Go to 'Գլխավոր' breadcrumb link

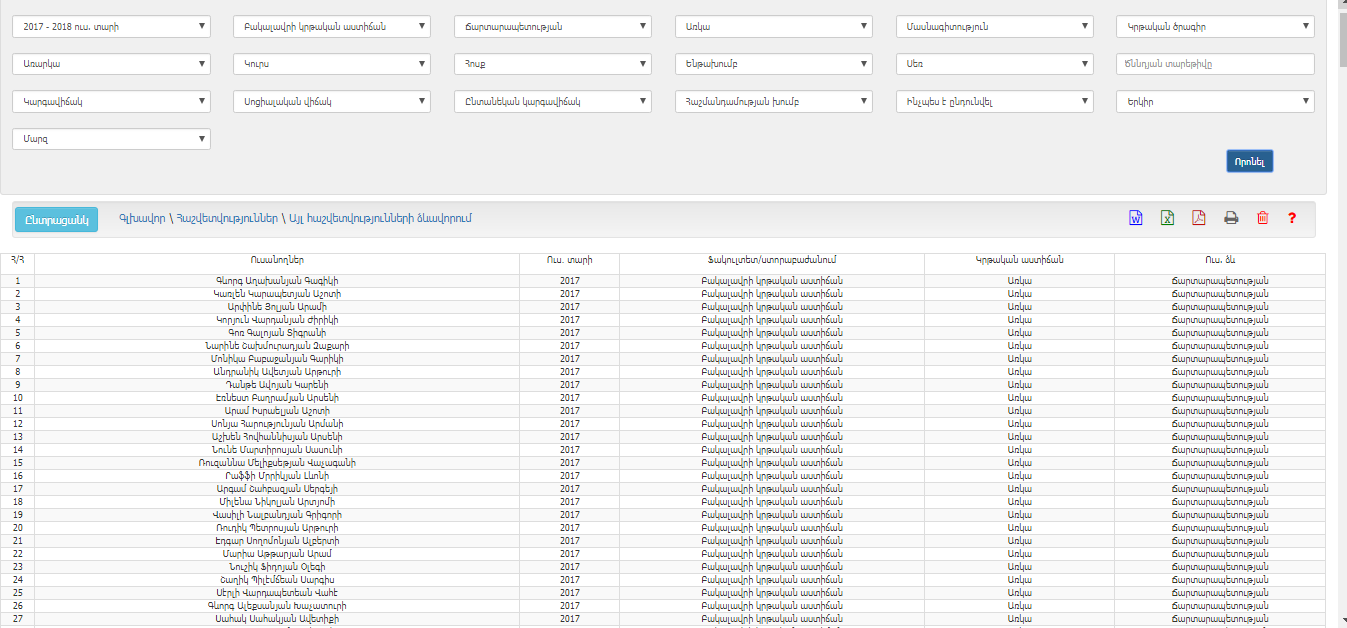pyautogui.click(x=139, y=218)
